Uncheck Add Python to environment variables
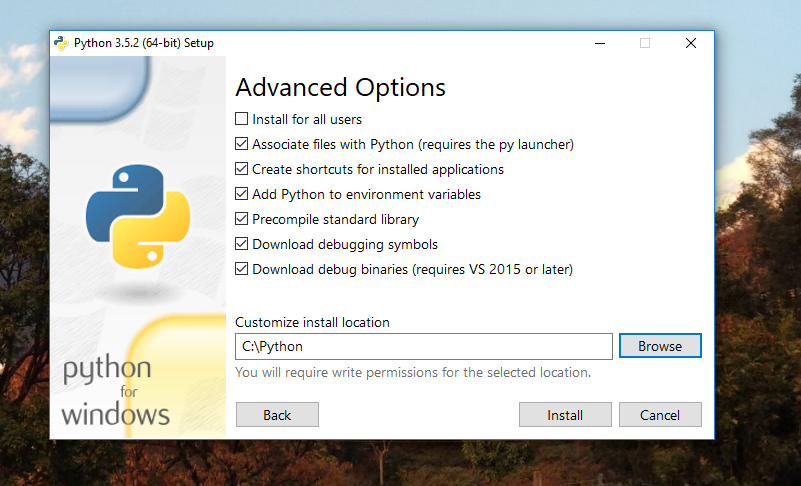The width and height of the screenshot is (801, 486). tap(241, 194)
